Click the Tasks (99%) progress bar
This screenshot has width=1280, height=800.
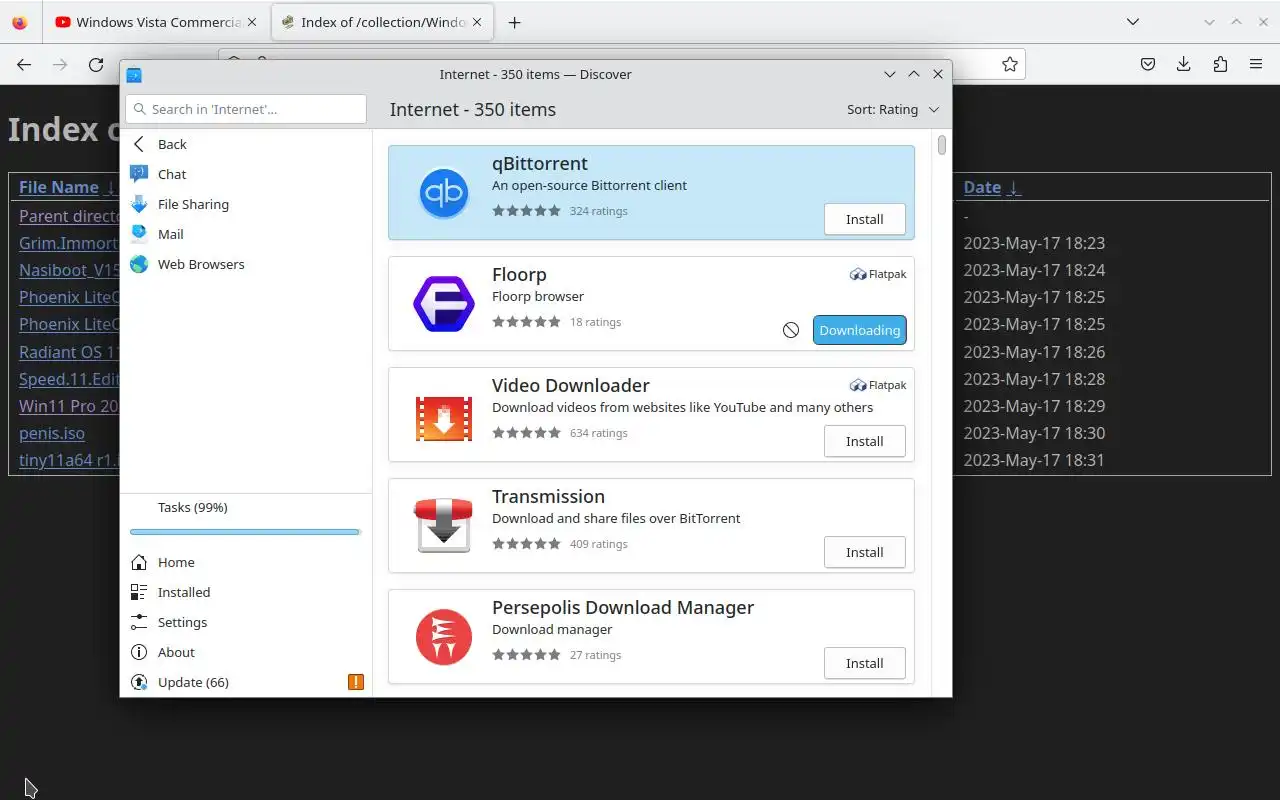click(x=245, y=532)
